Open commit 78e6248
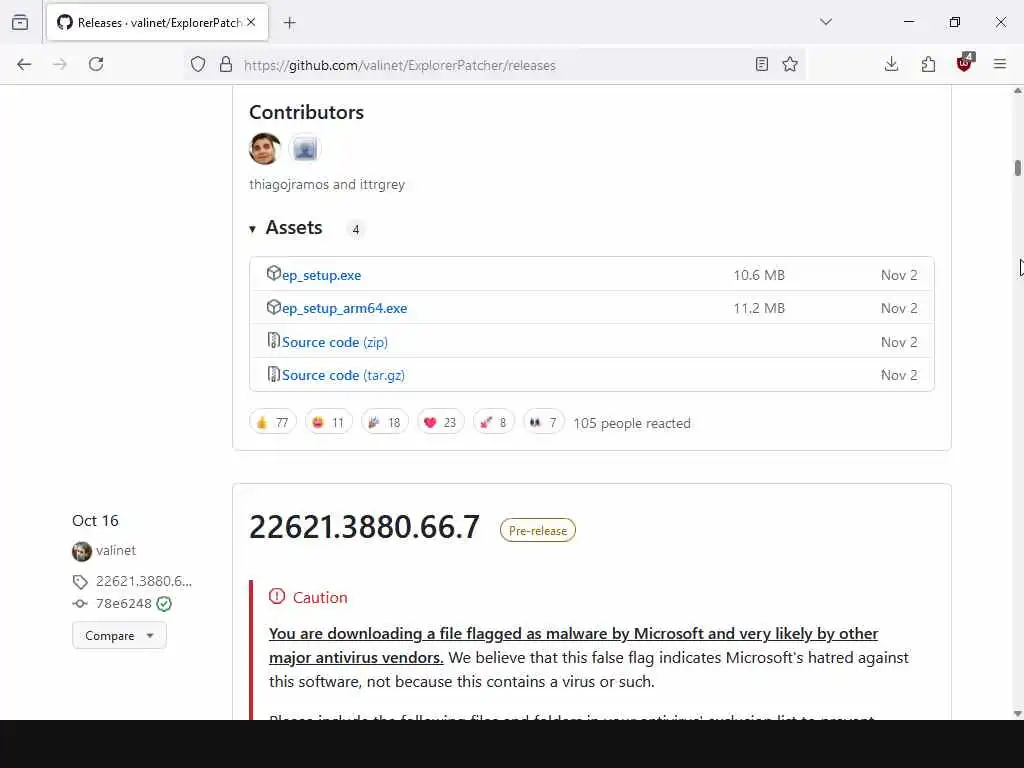Screen dimensions: 1024x768 pos(123,603)
